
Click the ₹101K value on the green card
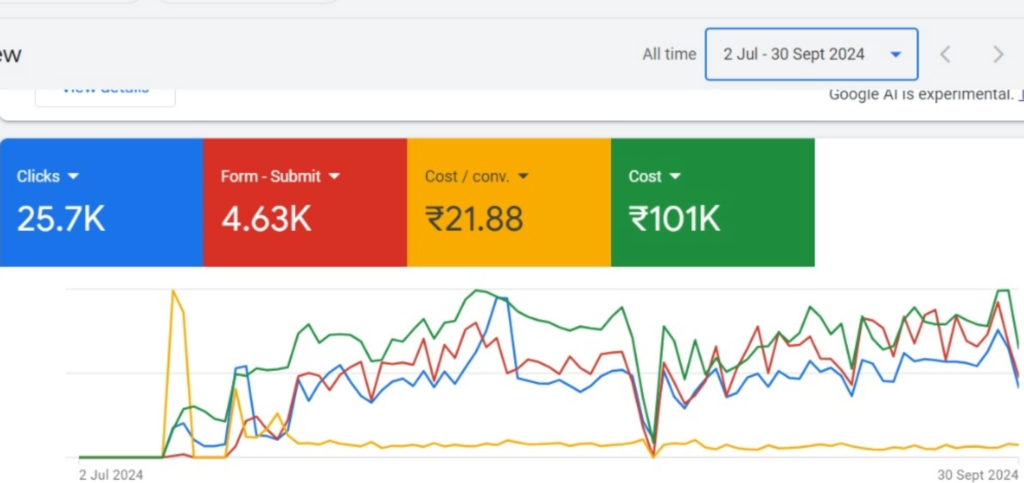coord(674,219)
